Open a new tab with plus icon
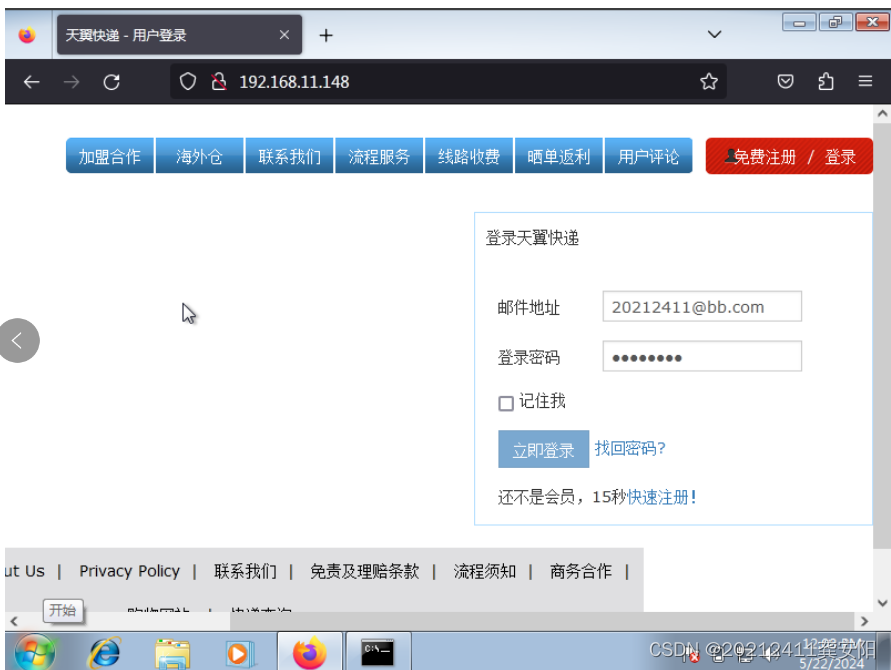The width and height of the screenshot is (891, 670). (x=326, y=36)
